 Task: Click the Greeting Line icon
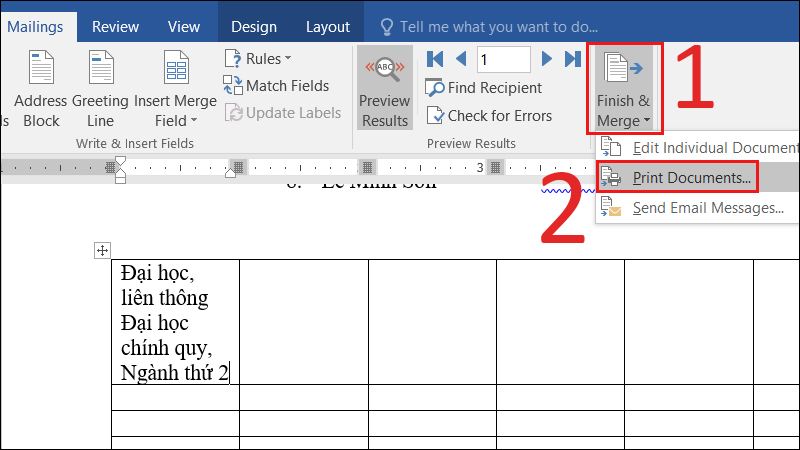100,73
